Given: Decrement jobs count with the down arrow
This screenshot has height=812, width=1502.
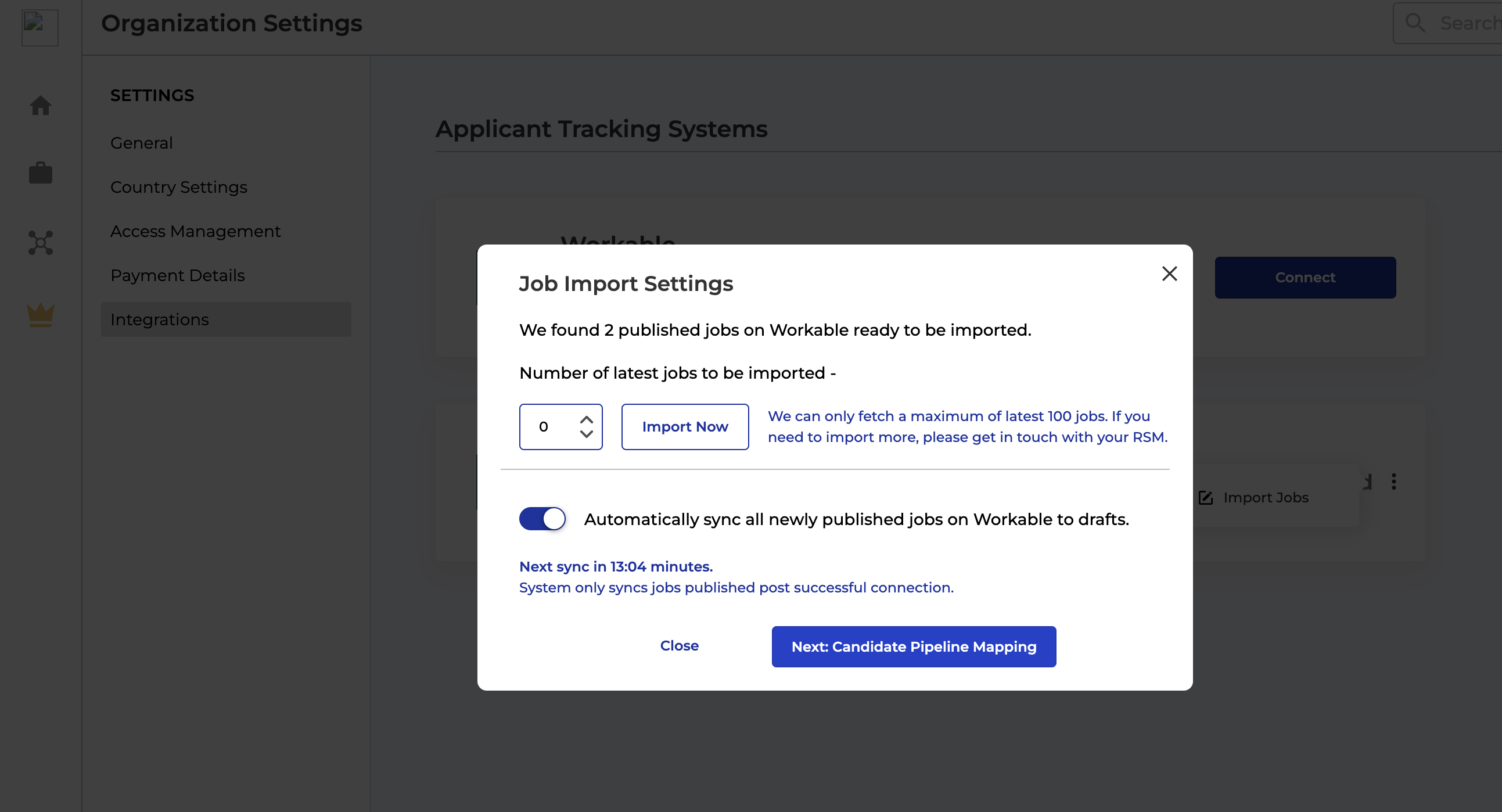Looking at the screenshot, I should [587, 436].
